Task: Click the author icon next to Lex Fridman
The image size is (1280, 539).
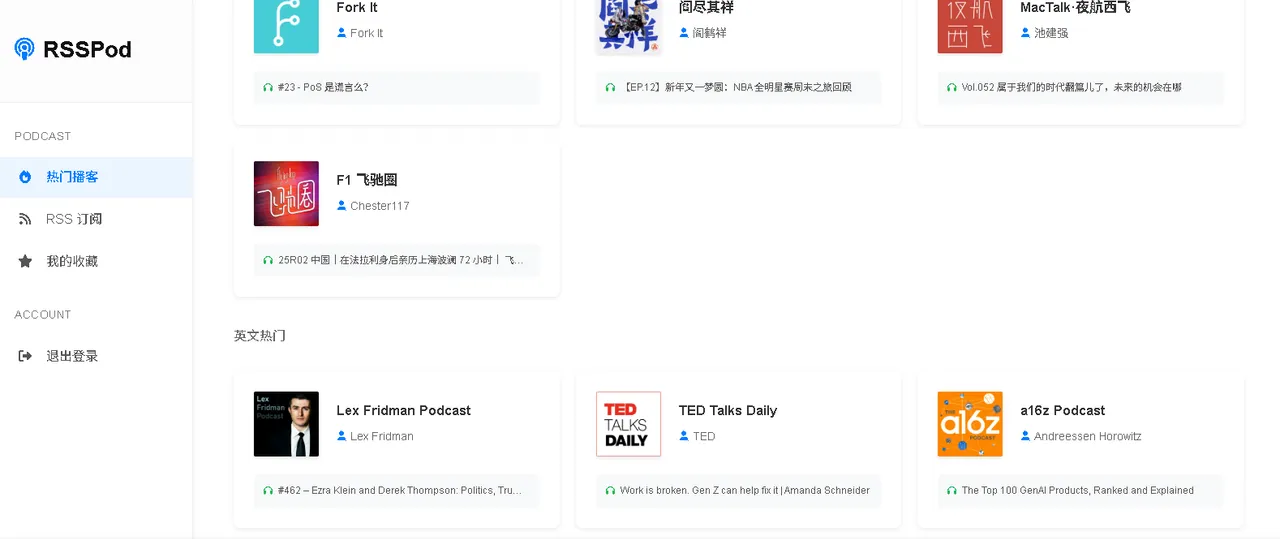Action: (342, 436)
